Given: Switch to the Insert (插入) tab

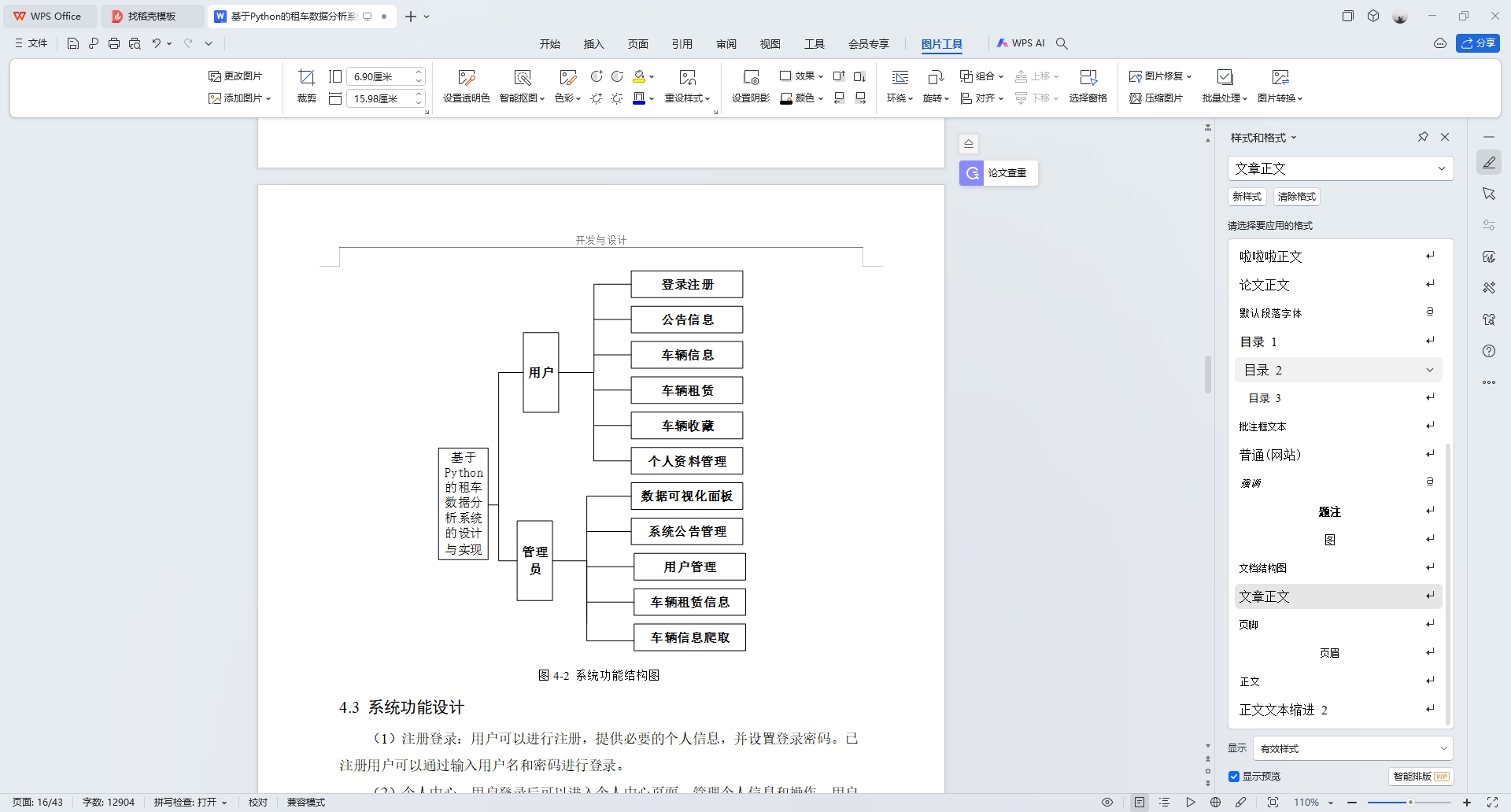Looking at the screenshot, I should [x=593, y=44].
